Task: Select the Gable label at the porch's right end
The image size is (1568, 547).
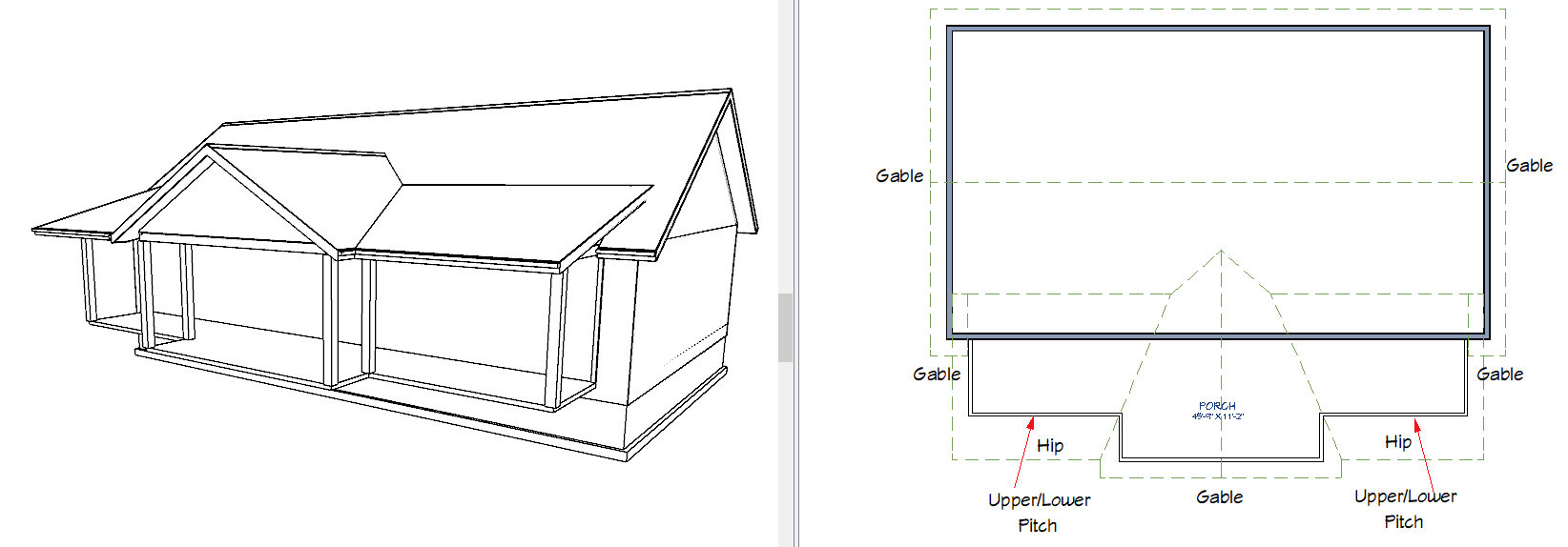Action: pyautogui.click(x=1499, y=375)
